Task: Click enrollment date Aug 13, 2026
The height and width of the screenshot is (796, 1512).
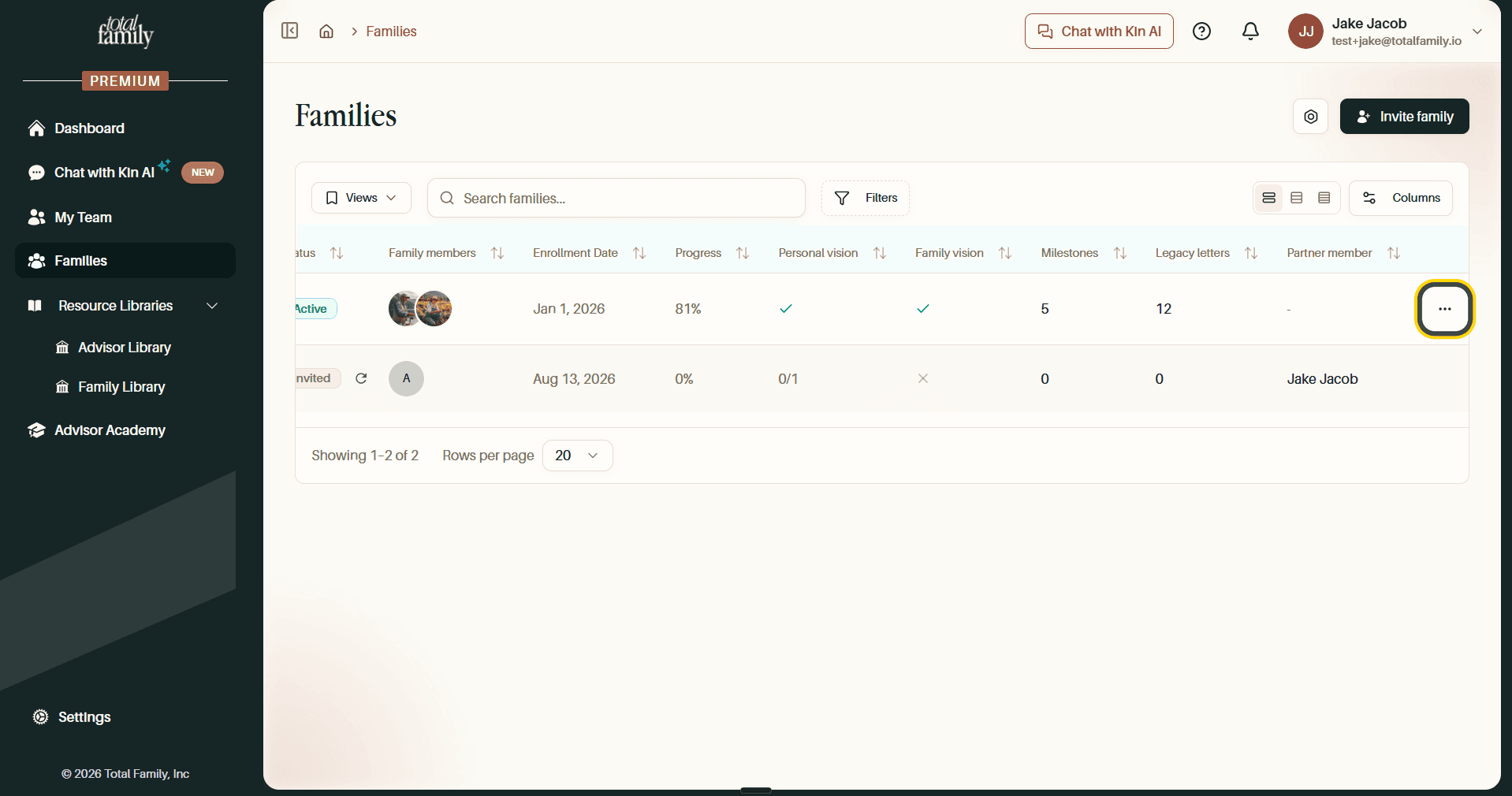Action: click(x=574, y=379)
